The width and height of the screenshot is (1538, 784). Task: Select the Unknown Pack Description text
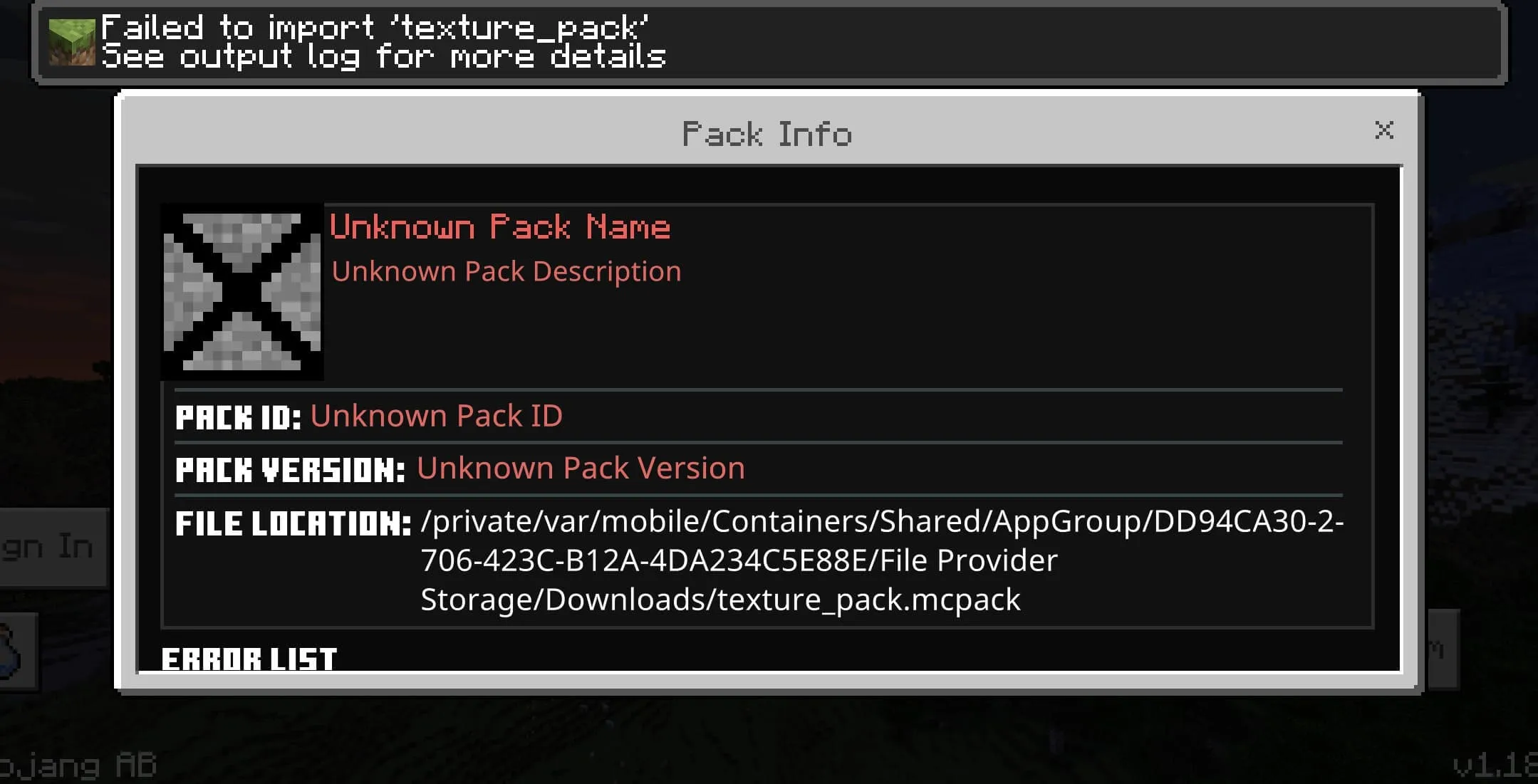click(x=506, y=271)
